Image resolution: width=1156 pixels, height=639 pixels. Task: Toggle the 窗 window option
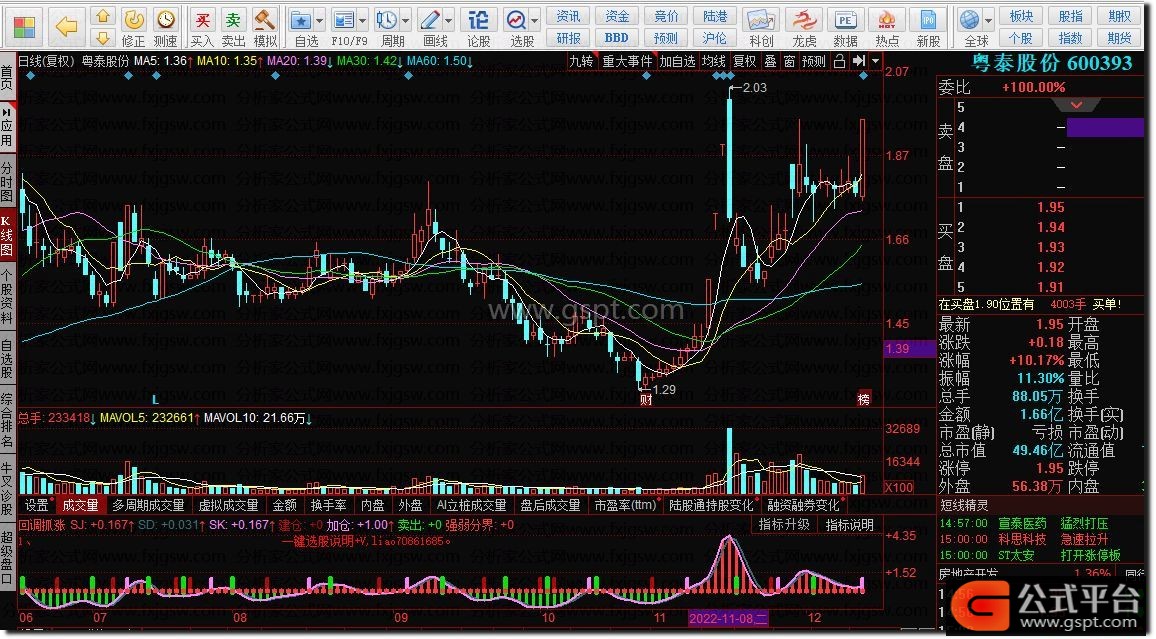790,61
